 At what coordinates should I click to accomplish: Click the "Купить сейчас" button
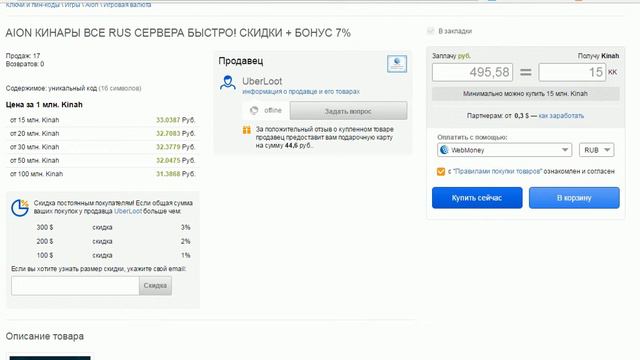477,198
